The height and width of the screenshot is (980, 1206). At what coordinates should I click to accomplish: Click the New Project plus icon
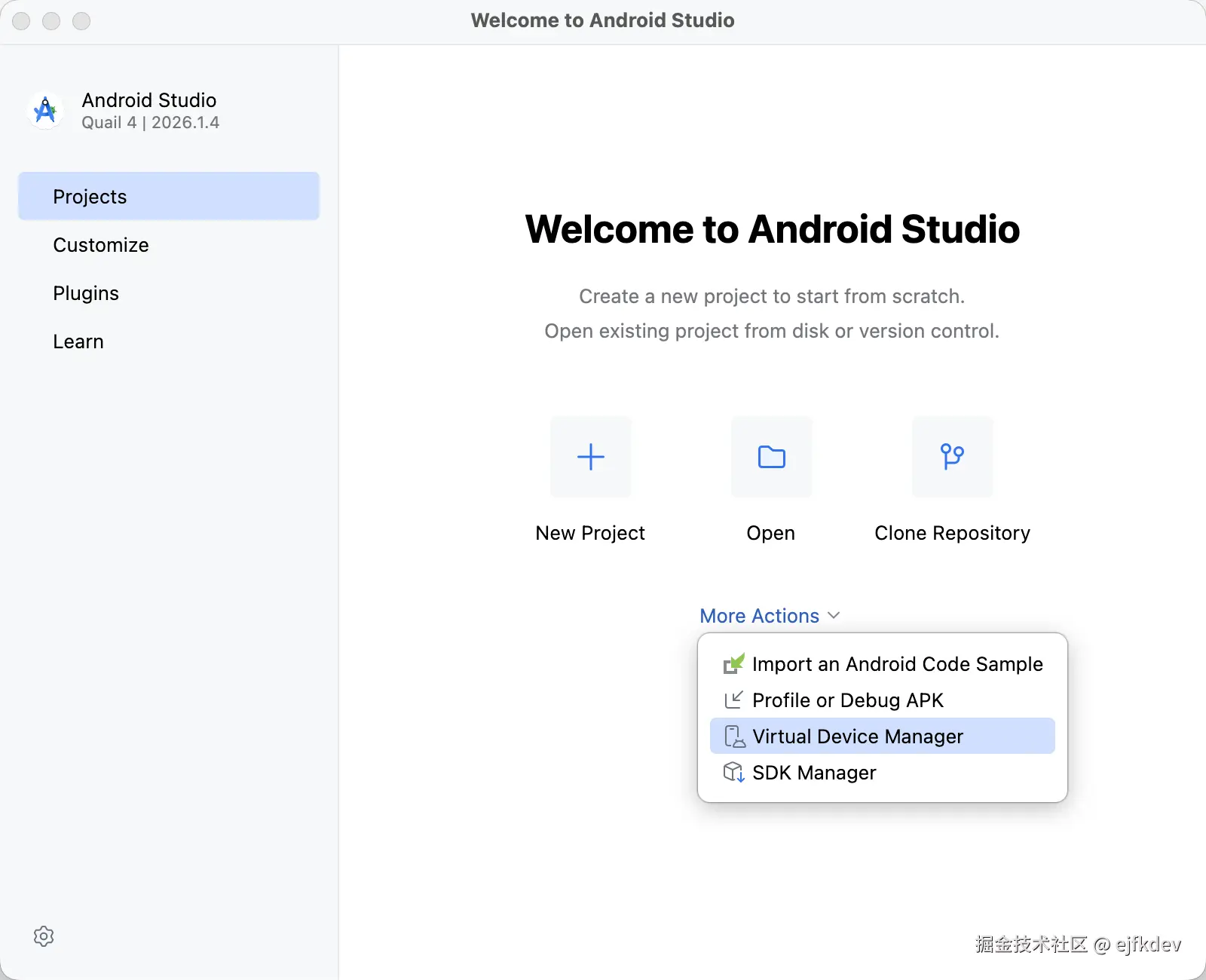tap(591, 457)
